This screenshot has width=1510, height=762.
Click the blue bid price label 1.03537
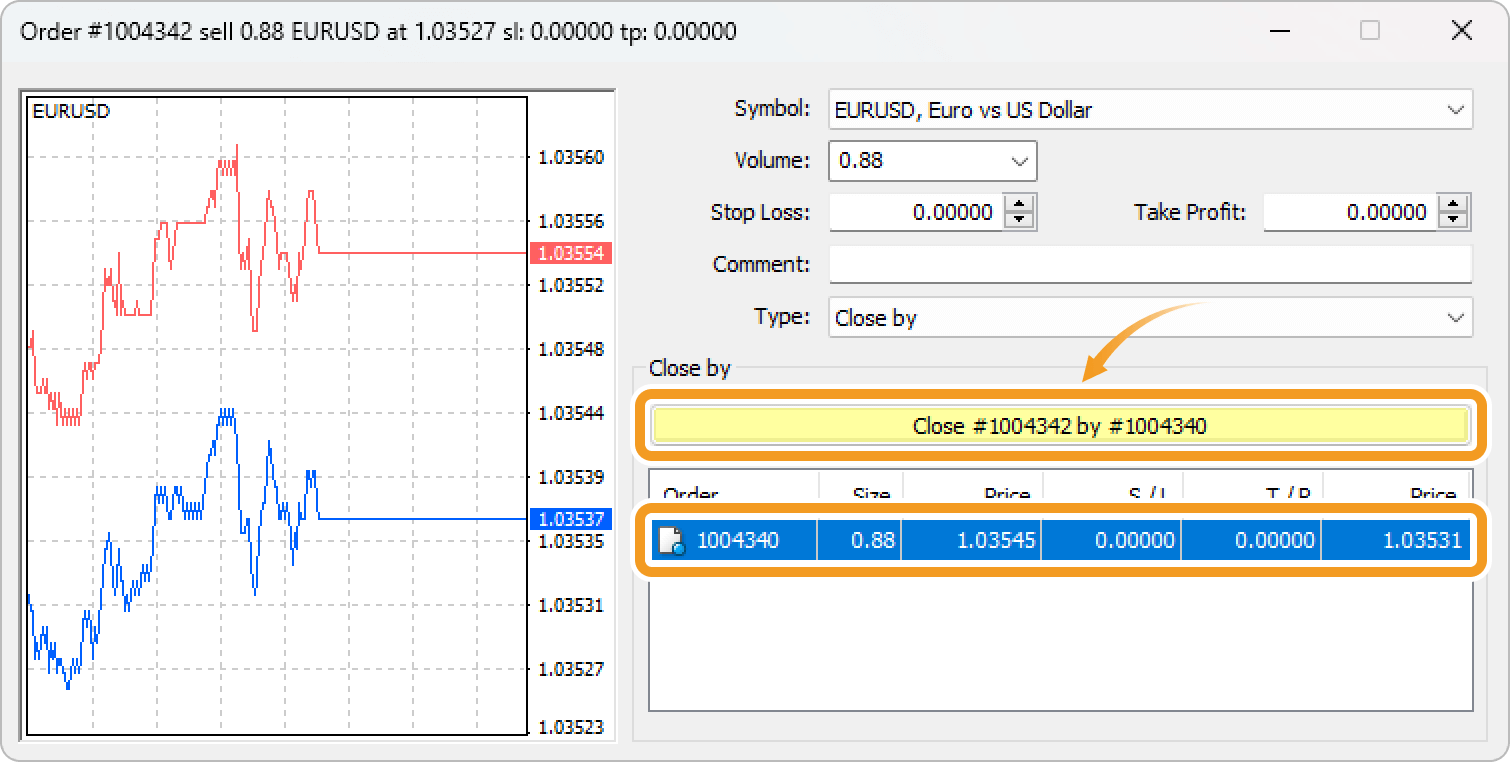[570, 519]
